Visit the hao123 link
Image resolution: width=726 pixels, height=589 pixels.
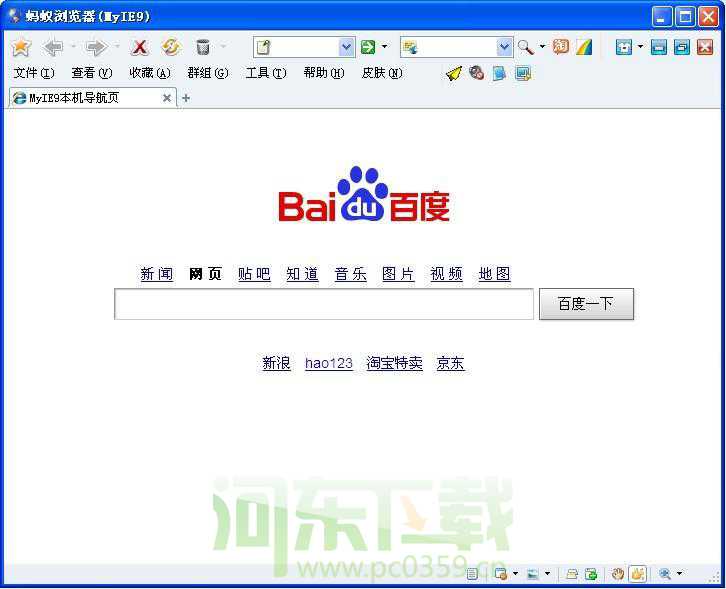(x=329, y=363)
